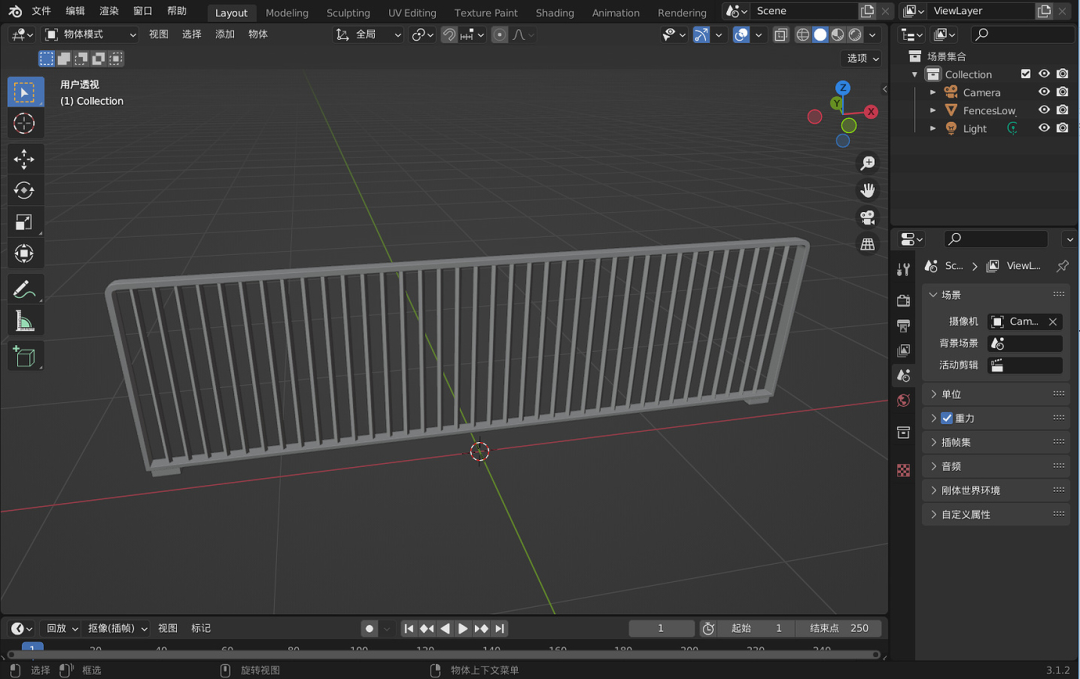
Task: Play the animation forward
Action: coord(463,628)
